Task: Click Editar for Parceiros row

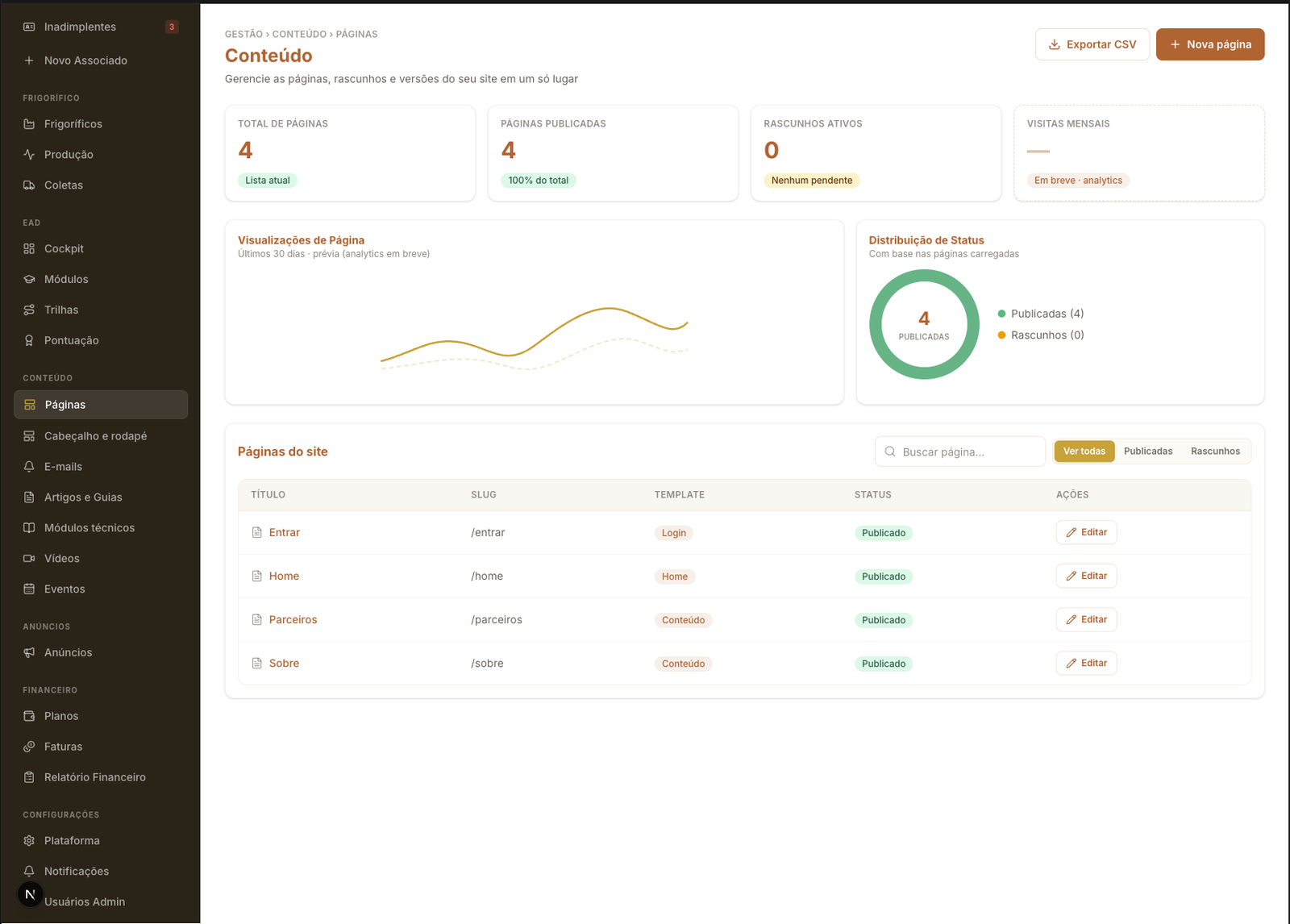Action: point(1086,619)
